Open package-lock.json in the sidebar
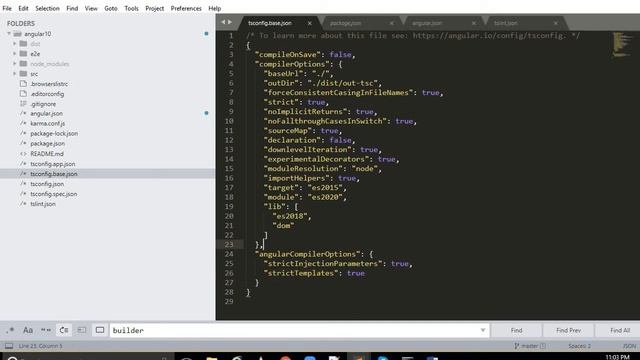The height and width of the screenshot is (360, 640). pyautogui.click(x=54, y=133)
